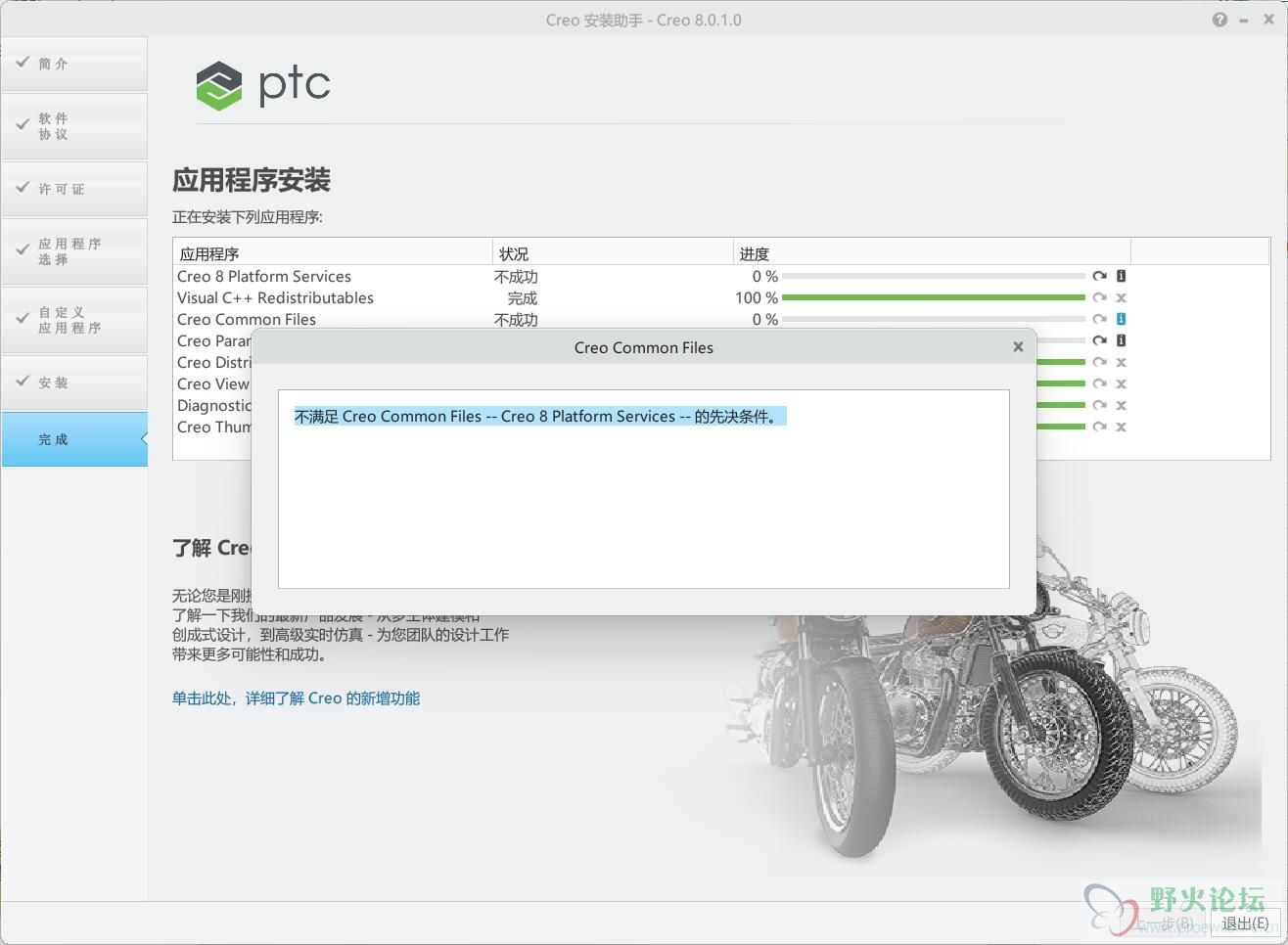
Task: Click 不成功 status of Creo Common Files
Action: point(516,320)
